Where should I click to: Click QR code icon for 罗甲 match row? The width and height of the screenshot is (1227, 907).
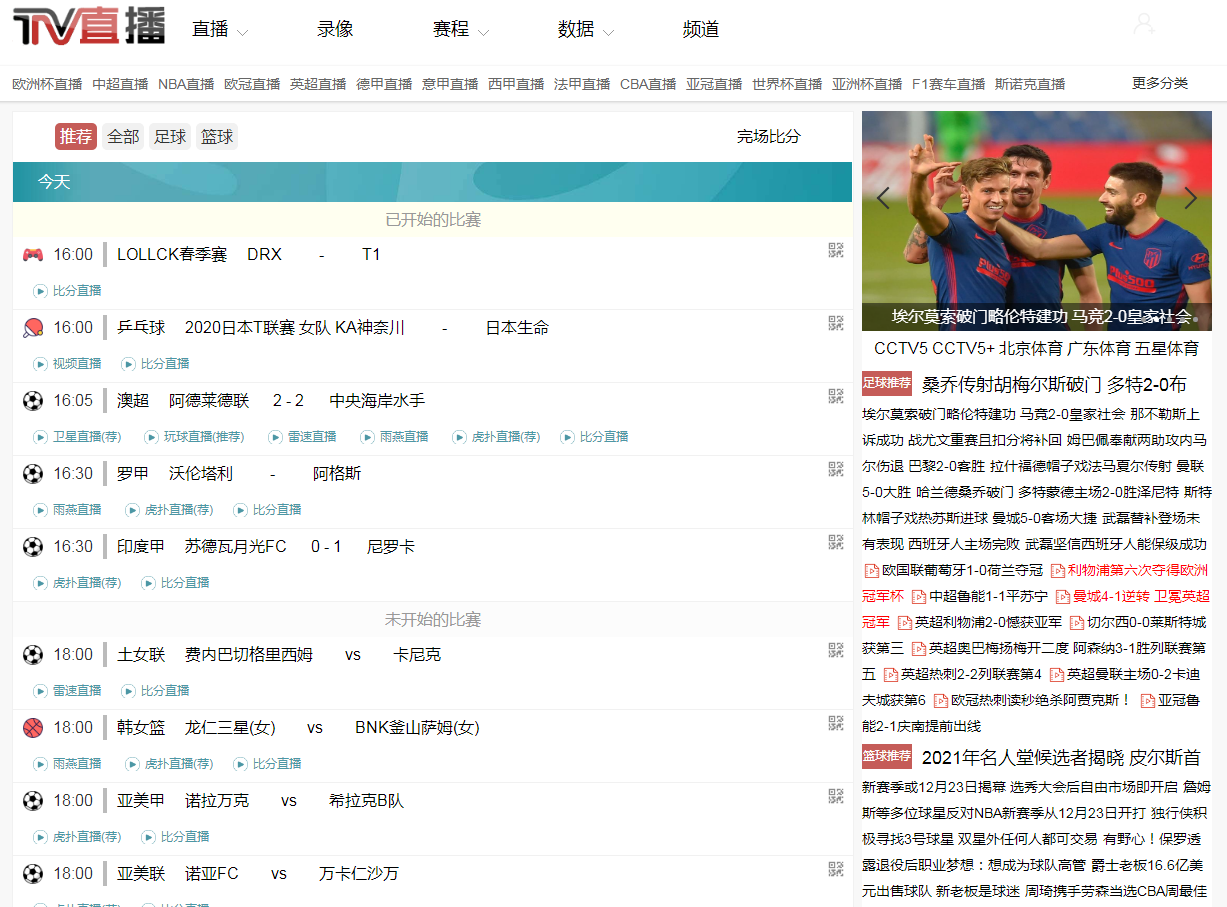tap(836, 469)
